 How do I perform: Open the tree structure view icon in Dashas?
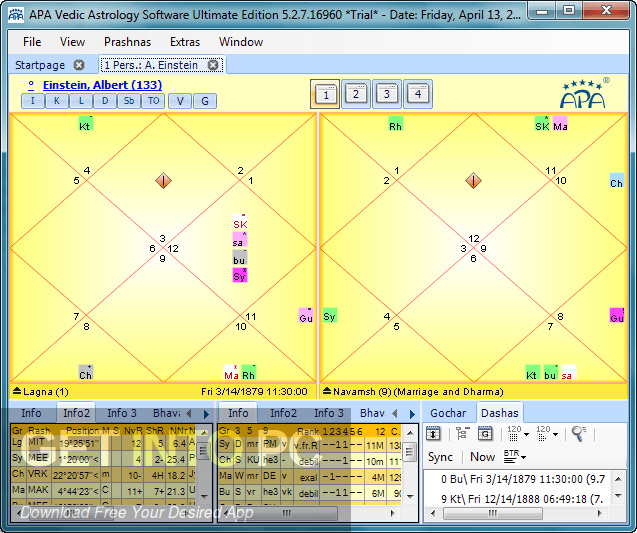(x=462, y=433)
